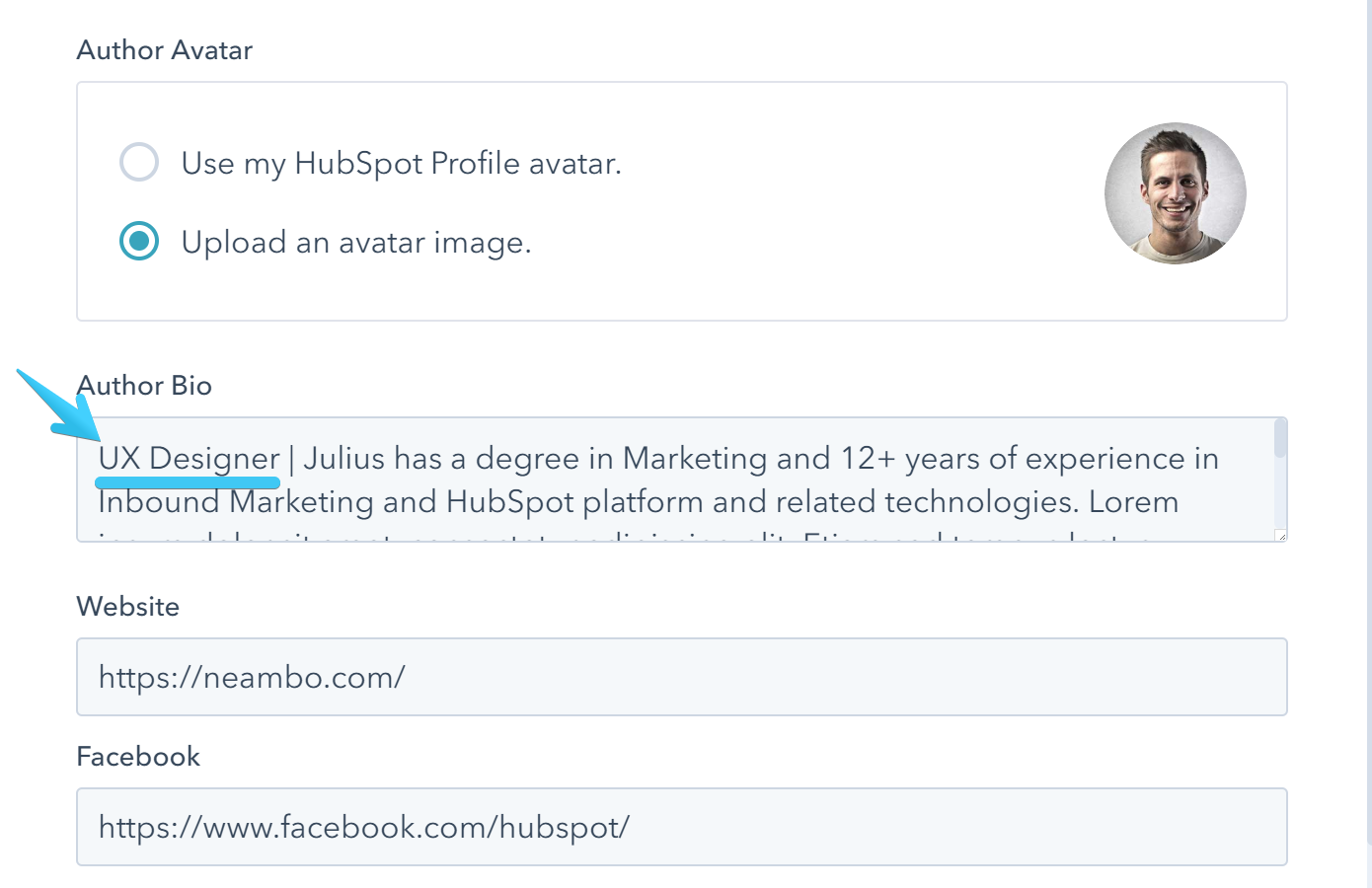
Task: Select the neambo.com URL text
Action: (253, 677)
